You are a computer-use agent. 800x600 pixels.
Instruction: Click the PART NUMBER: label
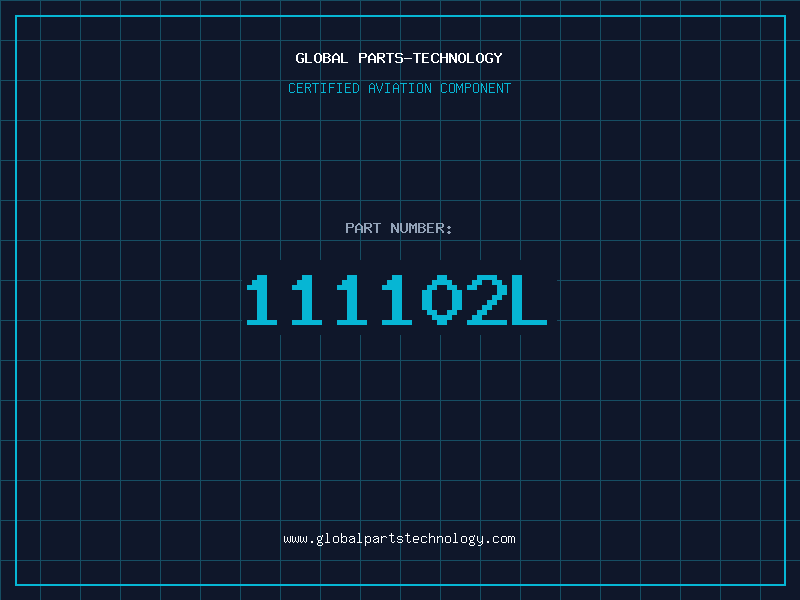pos(398,228)
